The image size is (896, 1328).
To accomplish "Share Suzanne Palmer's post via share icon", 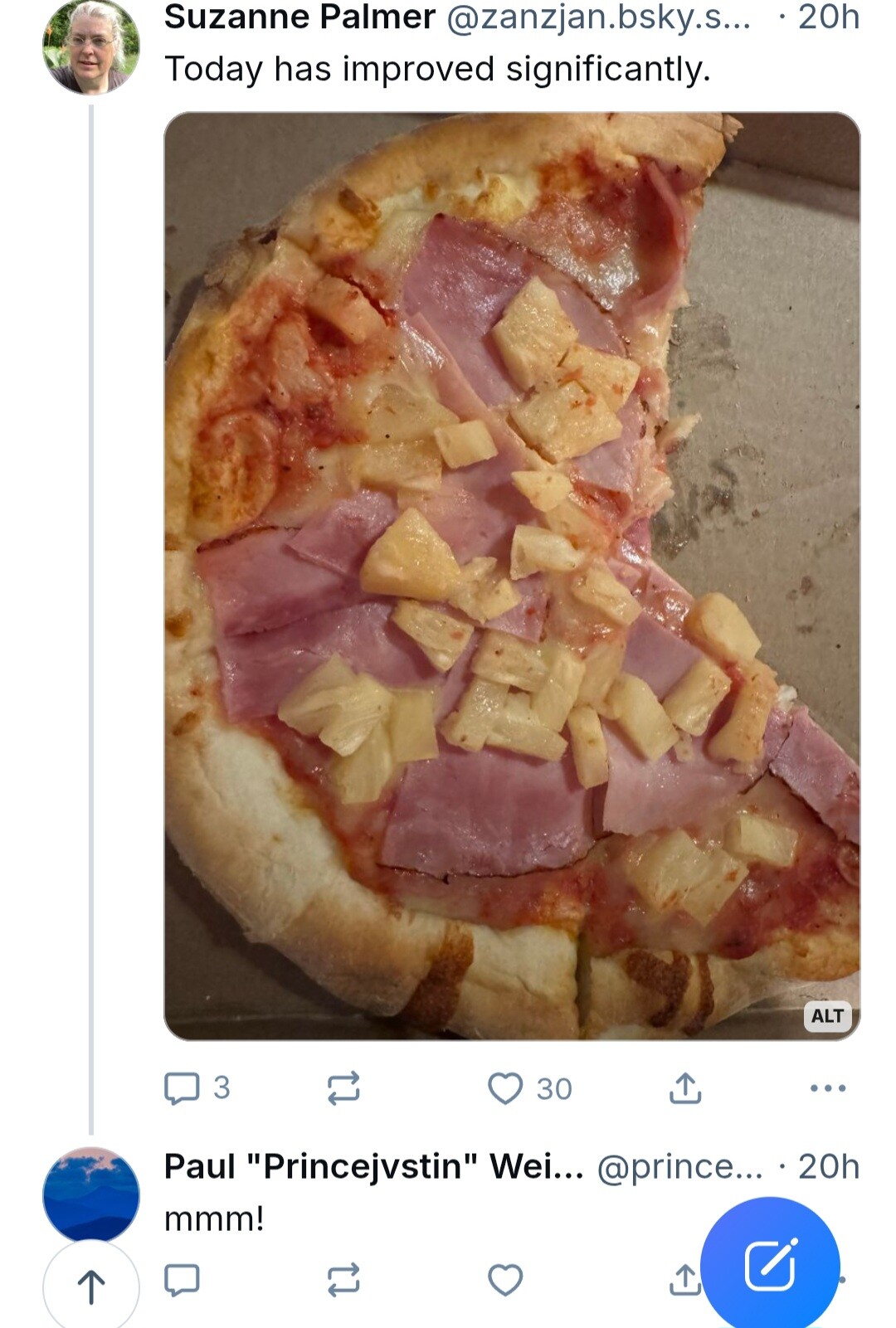I will pos(685,1087).
